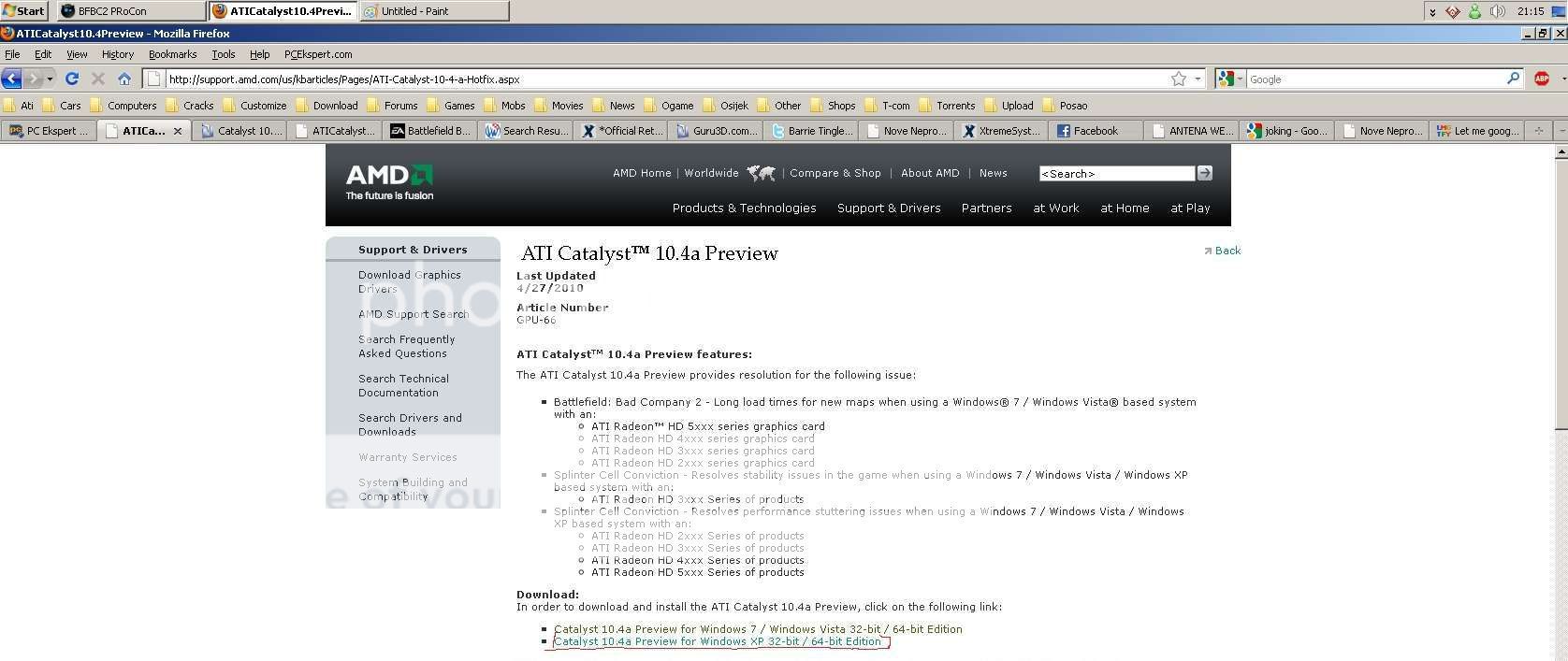Open the address bar history dropdown arrow
This screenshot has width=1568, height=661.
click(1198, 79)
